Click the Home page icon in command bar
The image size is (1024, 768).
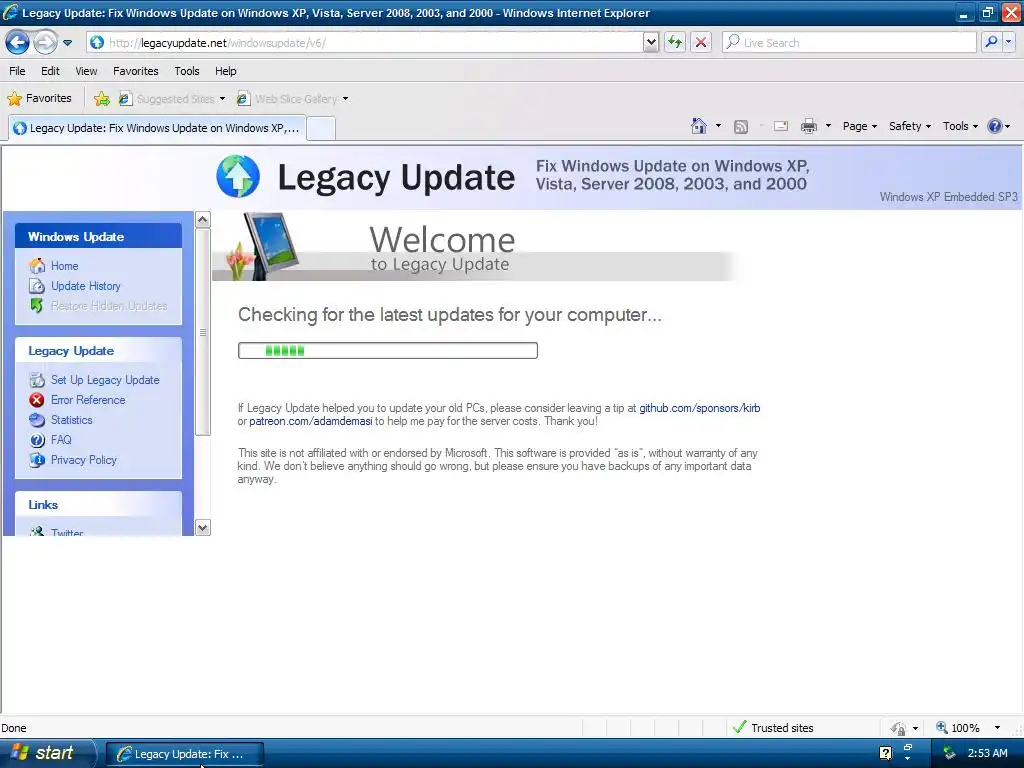pos(699,126)
